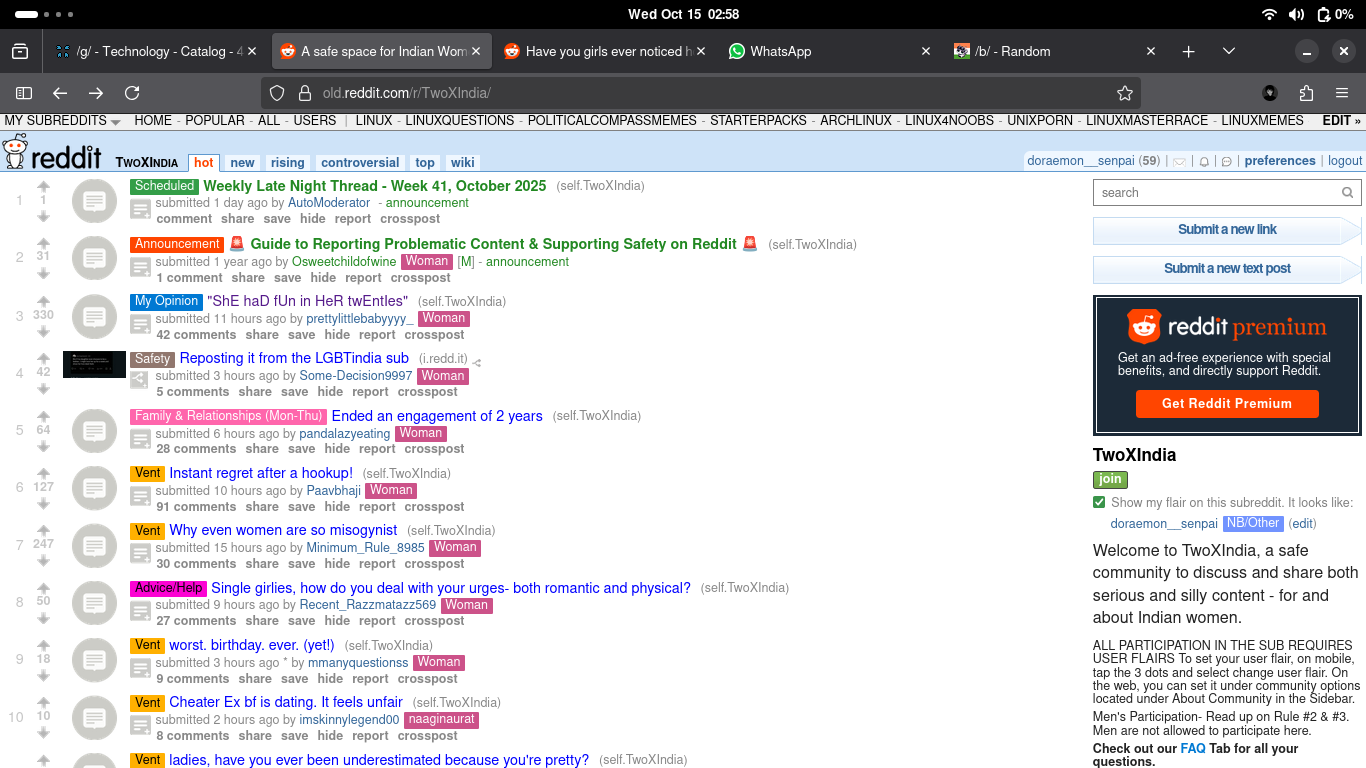Toggle "Show my flair on this subreddit" checkbox
This screenshot has height=768, width=1366.
point(1100,503)
